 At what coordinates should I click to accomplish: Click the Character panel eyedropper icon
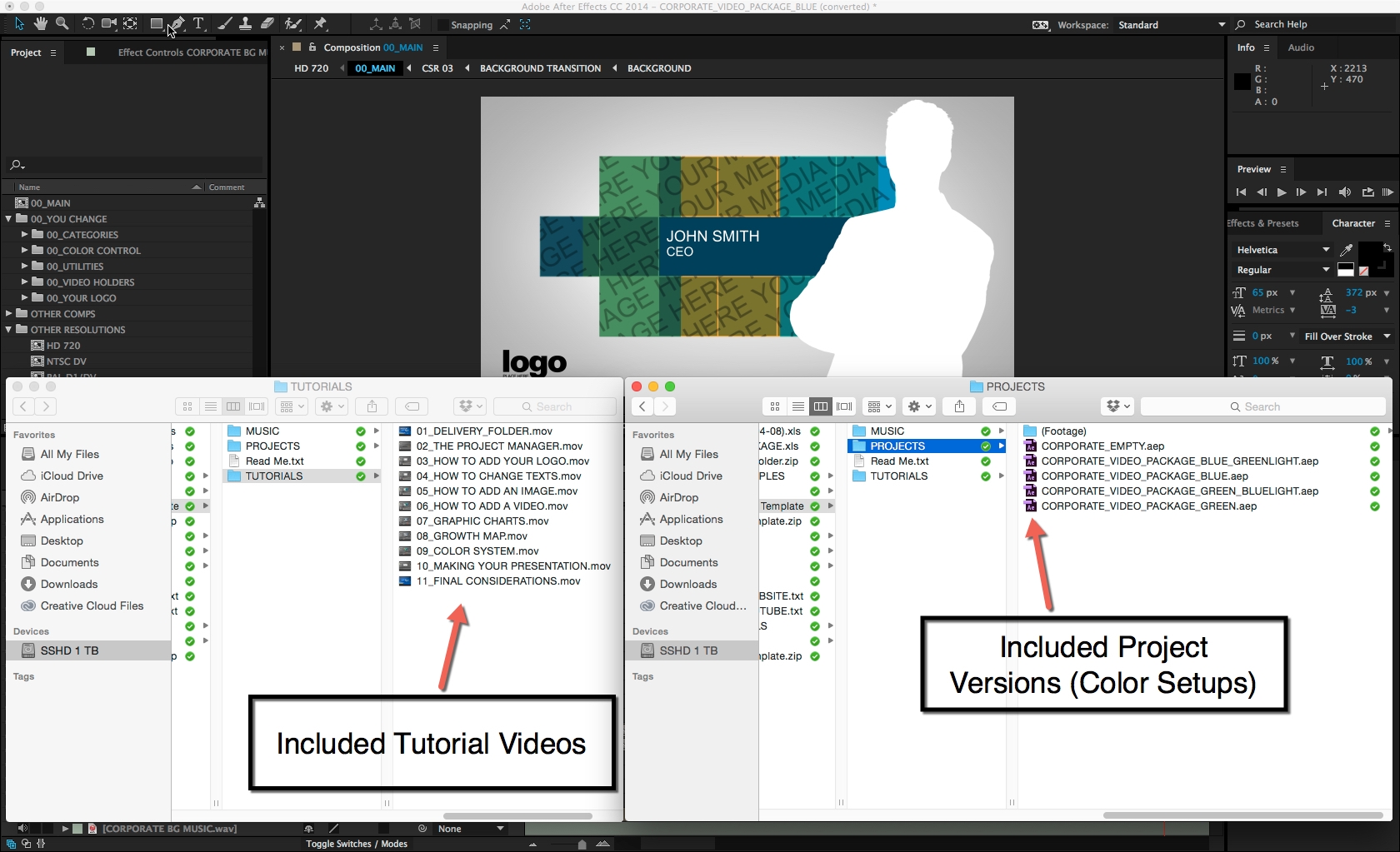1346,250
